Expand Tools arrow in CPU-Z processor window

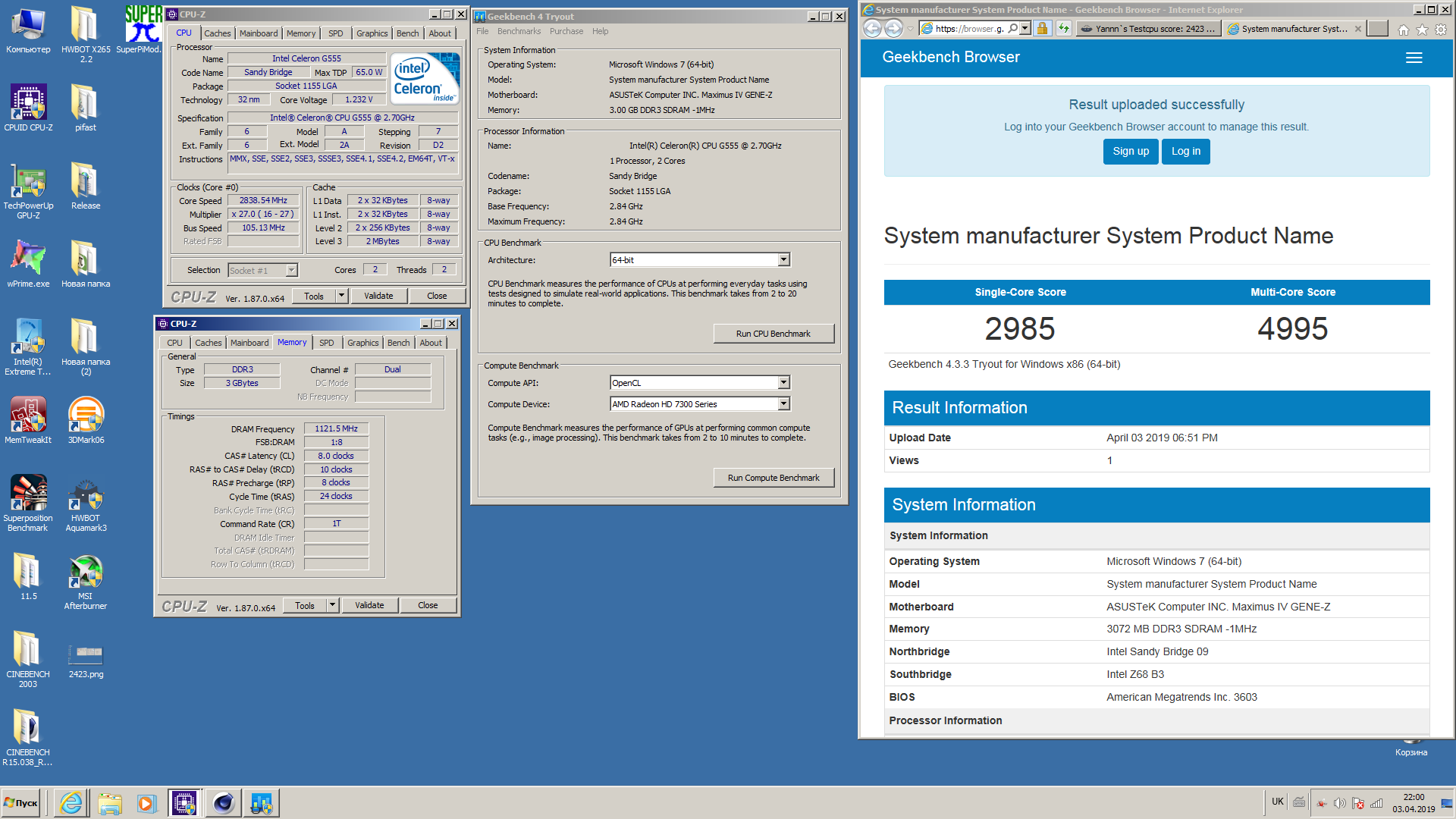click(x=341, y=296)
